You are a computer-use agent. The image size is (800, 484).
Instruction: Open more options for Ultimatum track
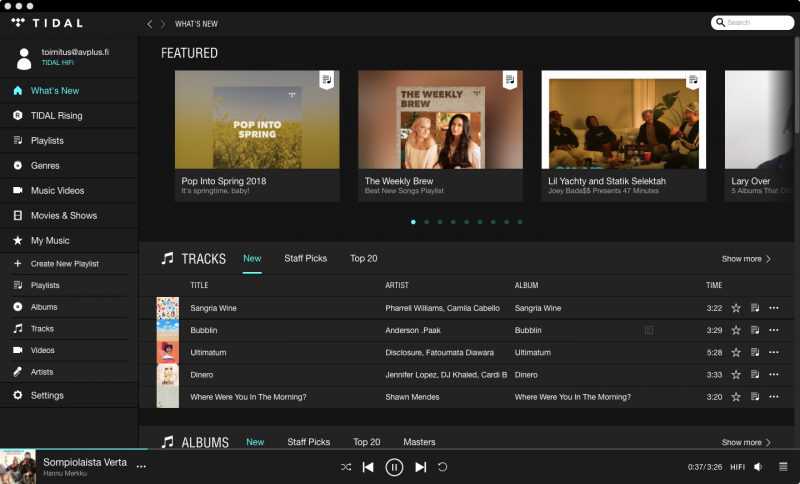pyautogui.click(x=774, y=352)
